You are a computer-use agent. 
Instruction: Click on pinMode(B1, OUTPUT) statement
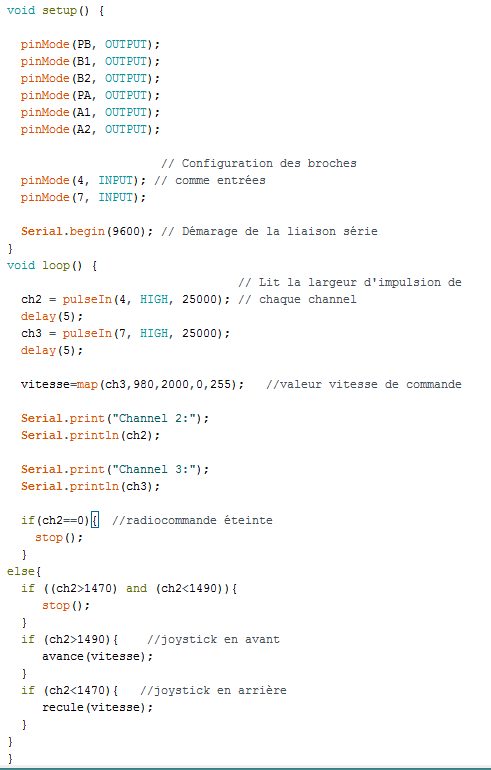click(90, 61)
